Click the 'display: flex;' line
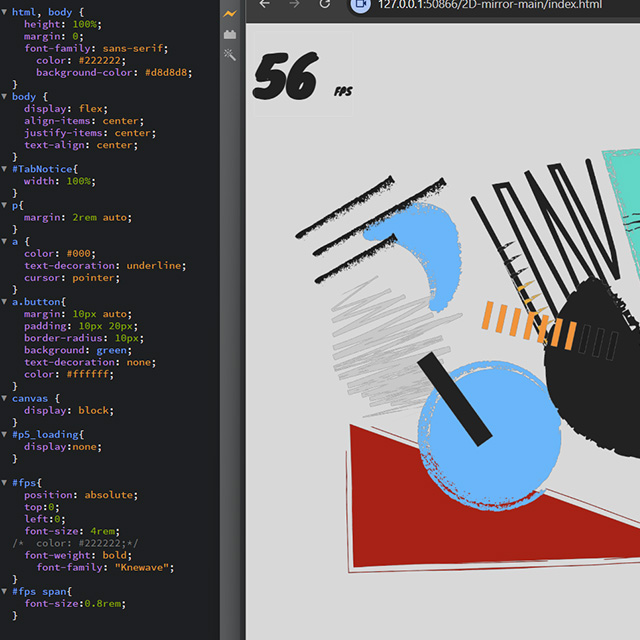 pos(66,109)
